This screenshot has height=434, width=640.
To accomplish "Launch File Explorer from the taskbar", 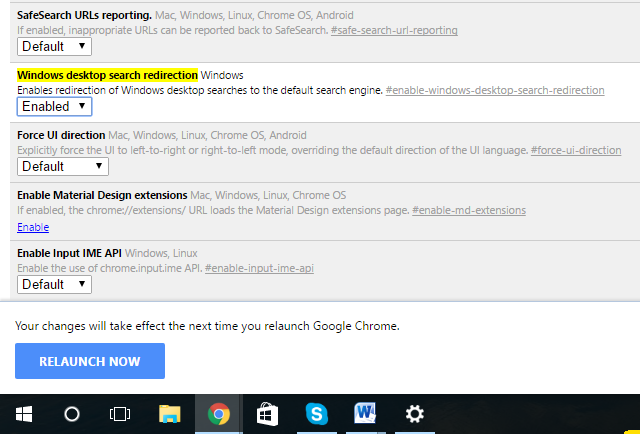I will 169,413.
